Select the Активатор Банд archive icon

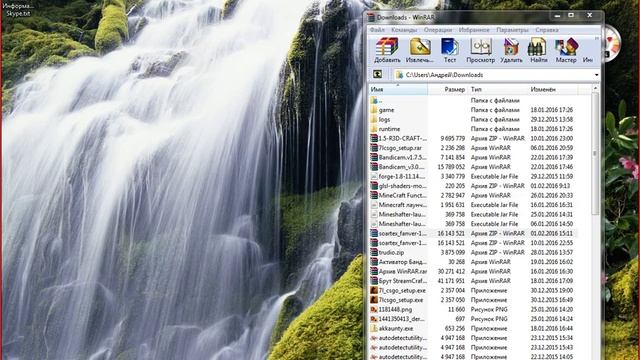pyautogui.click(x=373, y=262)
